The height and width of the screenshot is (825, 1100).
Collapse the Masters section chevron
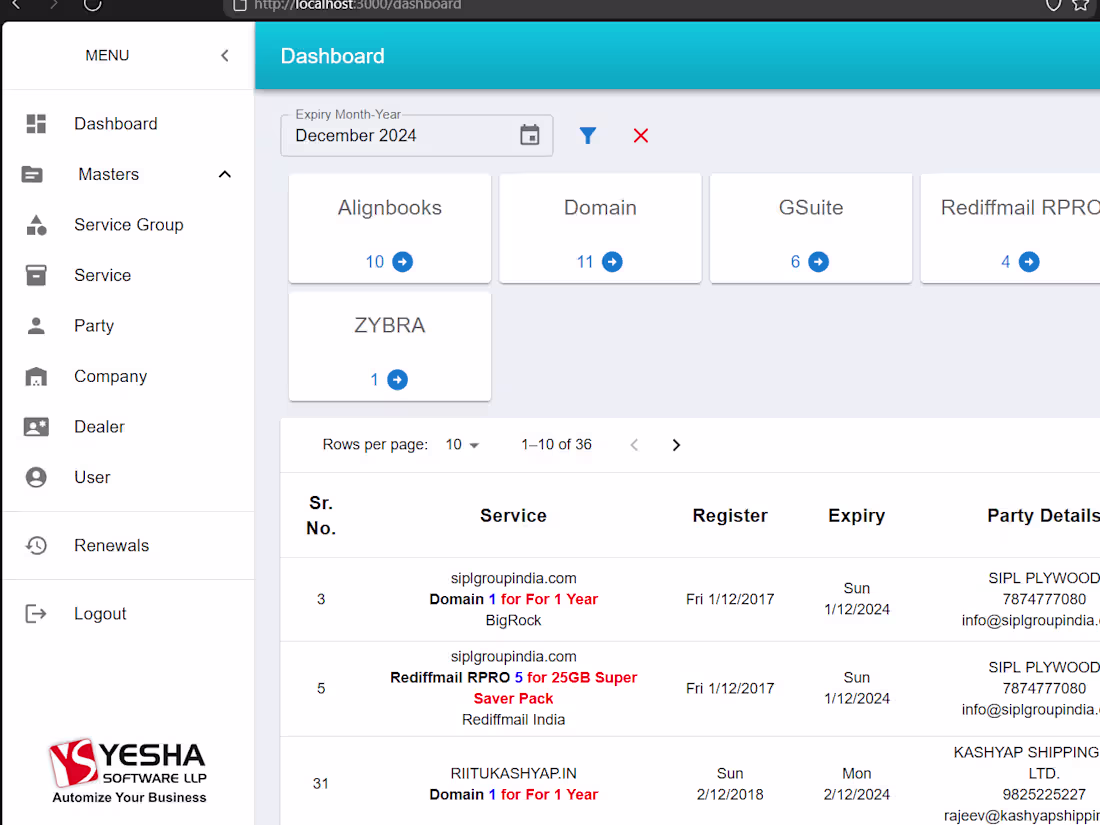[224, 173]
